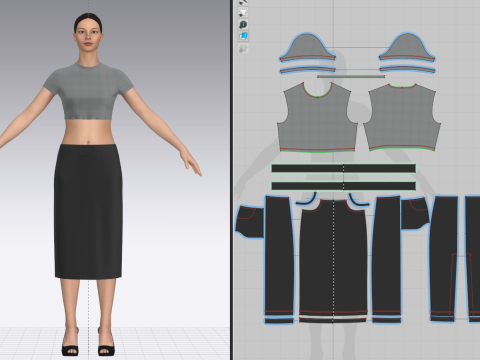480x360 pixels.
Task: Select the right black pocket bag piece
Action: [415, 213]
